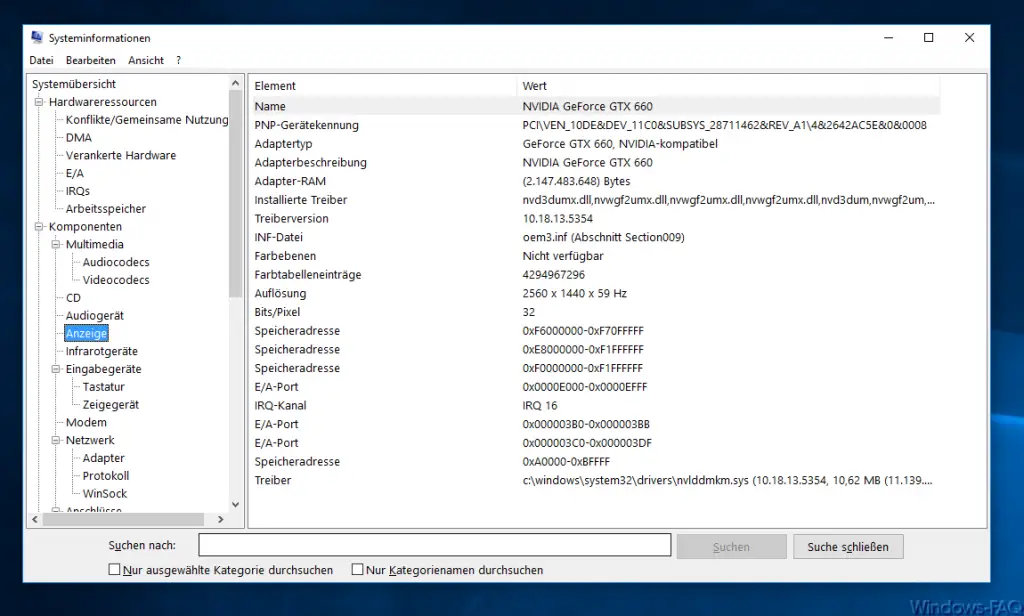
Task: Open the Bearbeiten menu
Action: [x=92, y=60]
